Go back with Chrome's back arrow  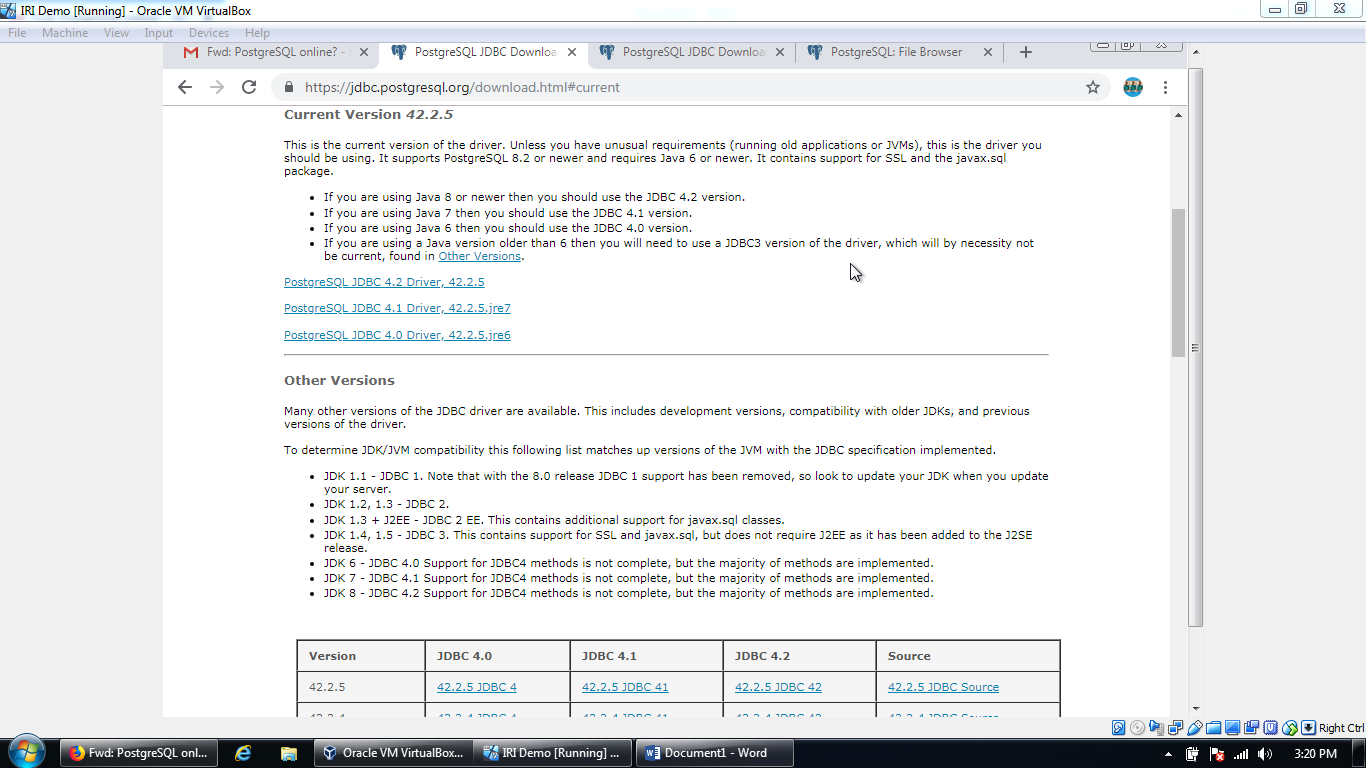184,87
